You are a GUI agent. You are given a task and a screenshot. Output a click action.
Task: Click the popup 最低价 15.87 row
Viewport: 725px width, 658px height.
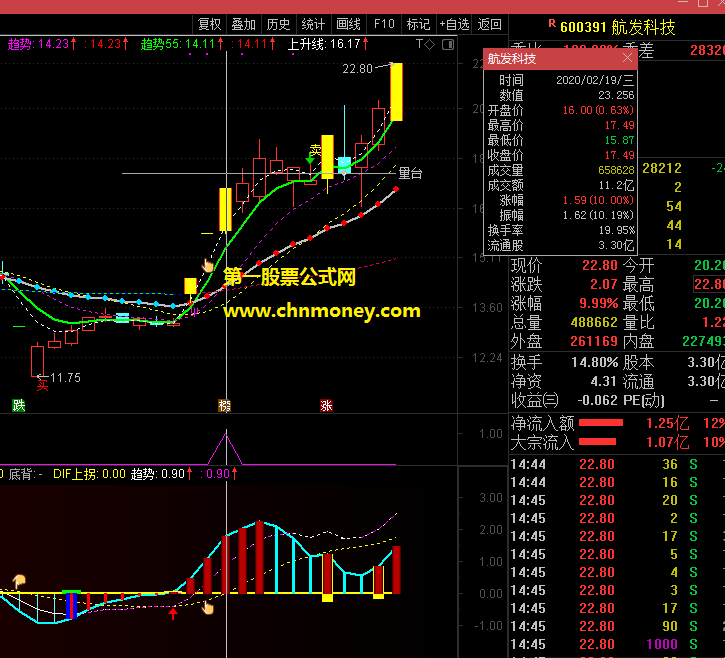[560, 140]
